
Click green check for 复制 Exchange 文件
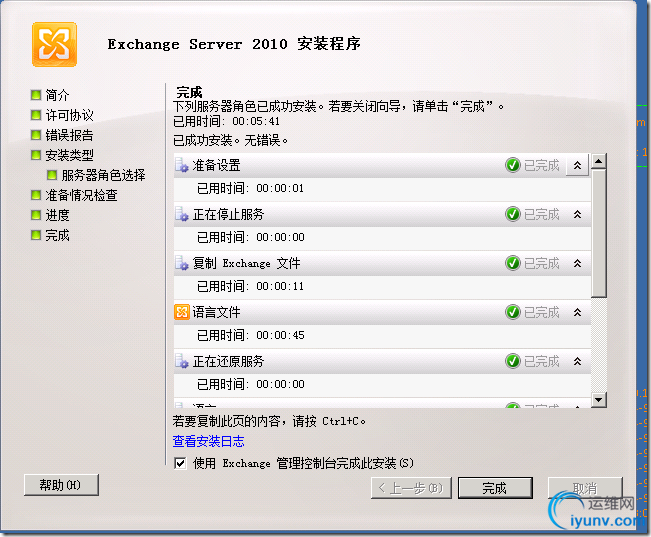coord(513,263)
